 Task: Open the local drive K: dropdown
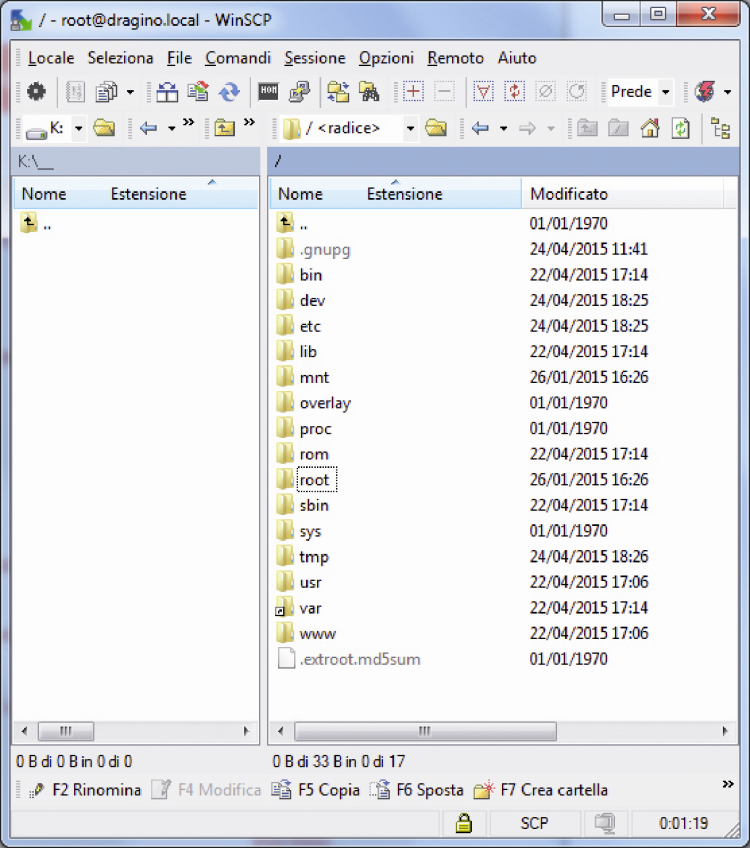click(78, 128)
